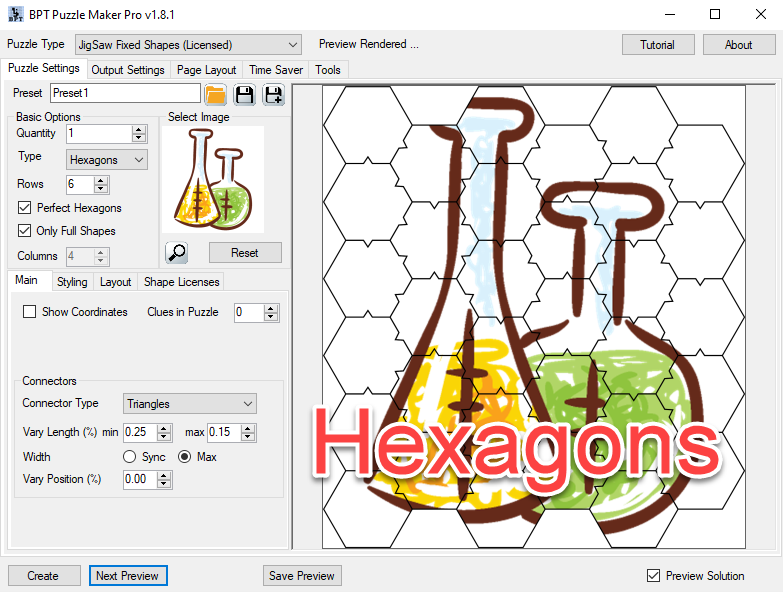
Task: Click the save preset floppy disk icon
Action: (x=244, y=94)
